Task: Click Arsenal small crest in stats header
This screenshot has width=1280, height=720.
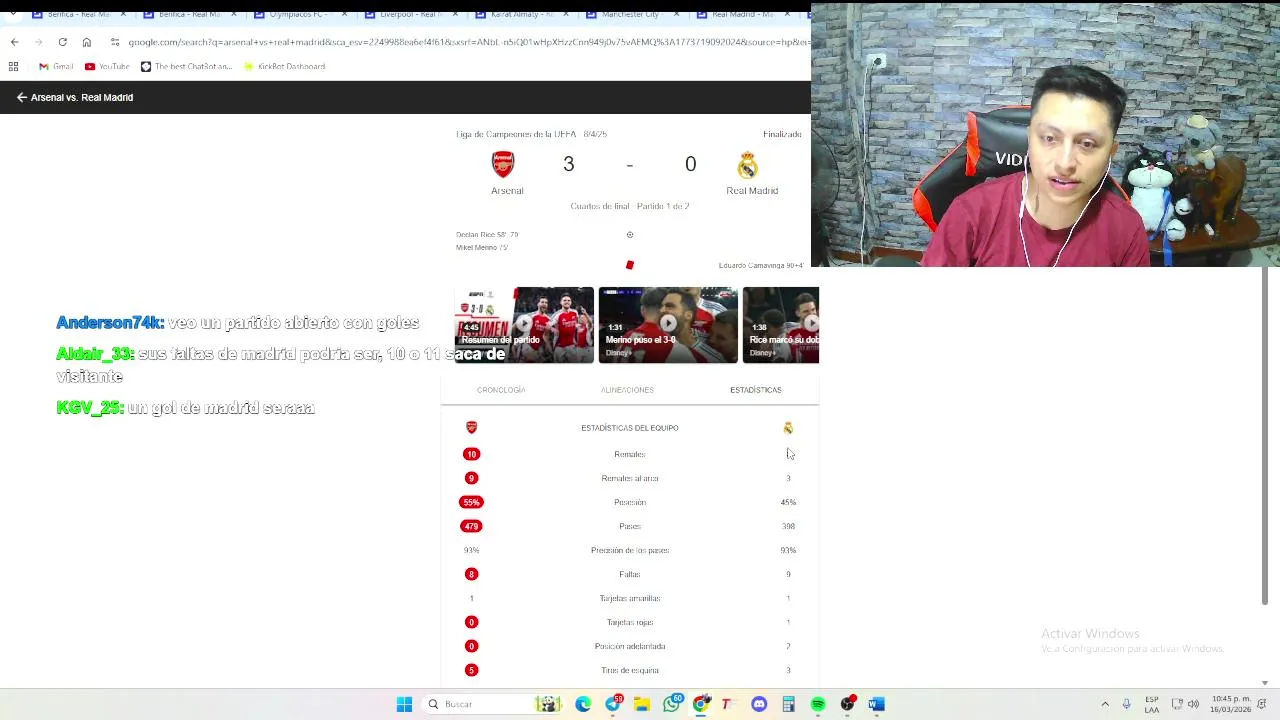Action: point(471,428)
